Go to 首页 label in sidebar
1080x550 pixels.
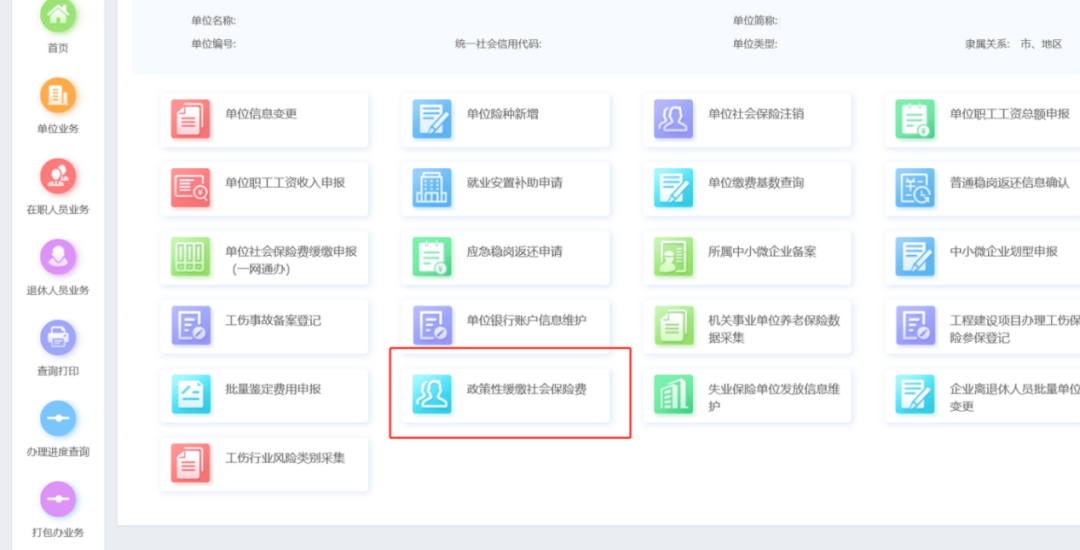58,48
